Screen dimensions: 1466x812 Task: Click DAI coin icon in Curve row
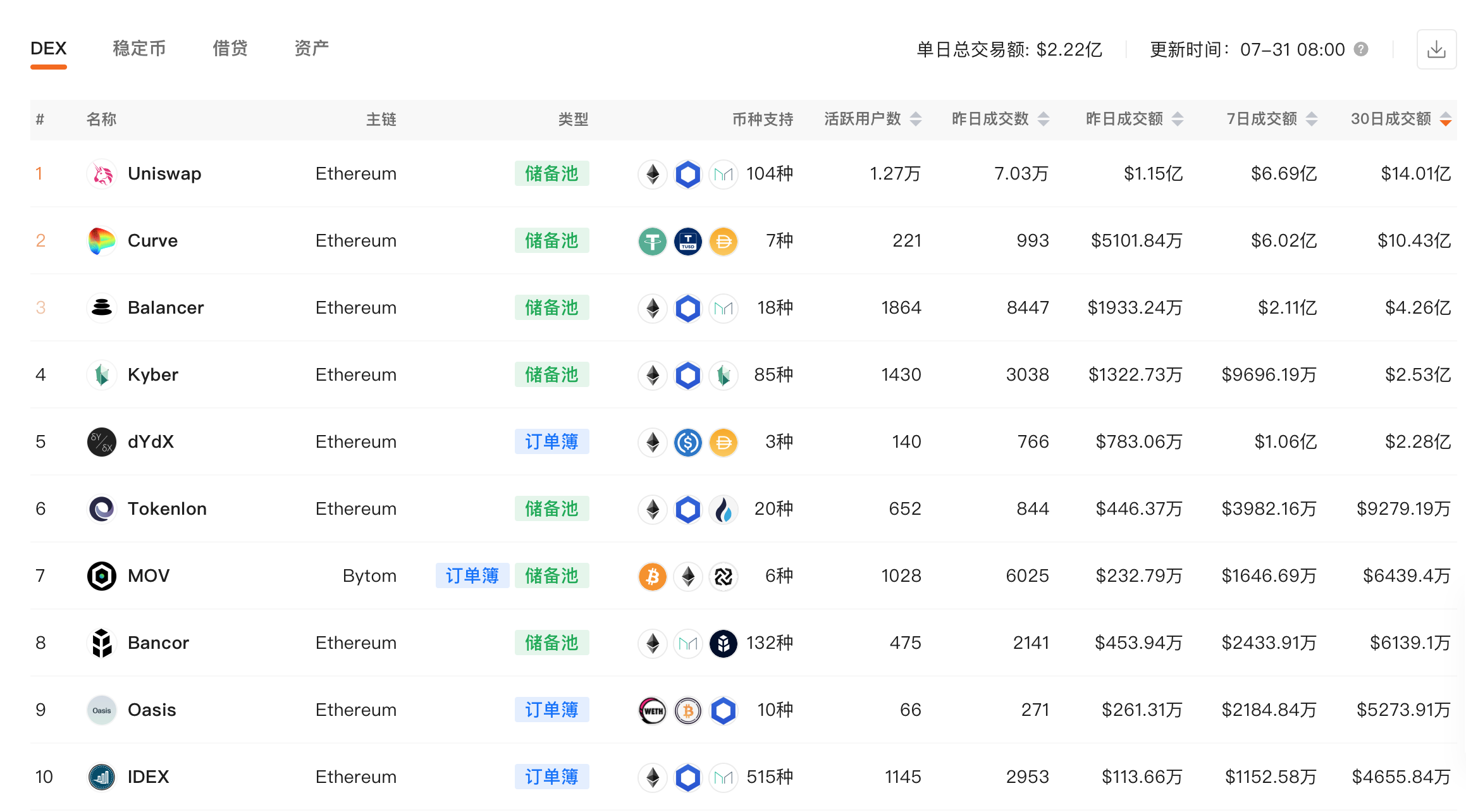724,241
